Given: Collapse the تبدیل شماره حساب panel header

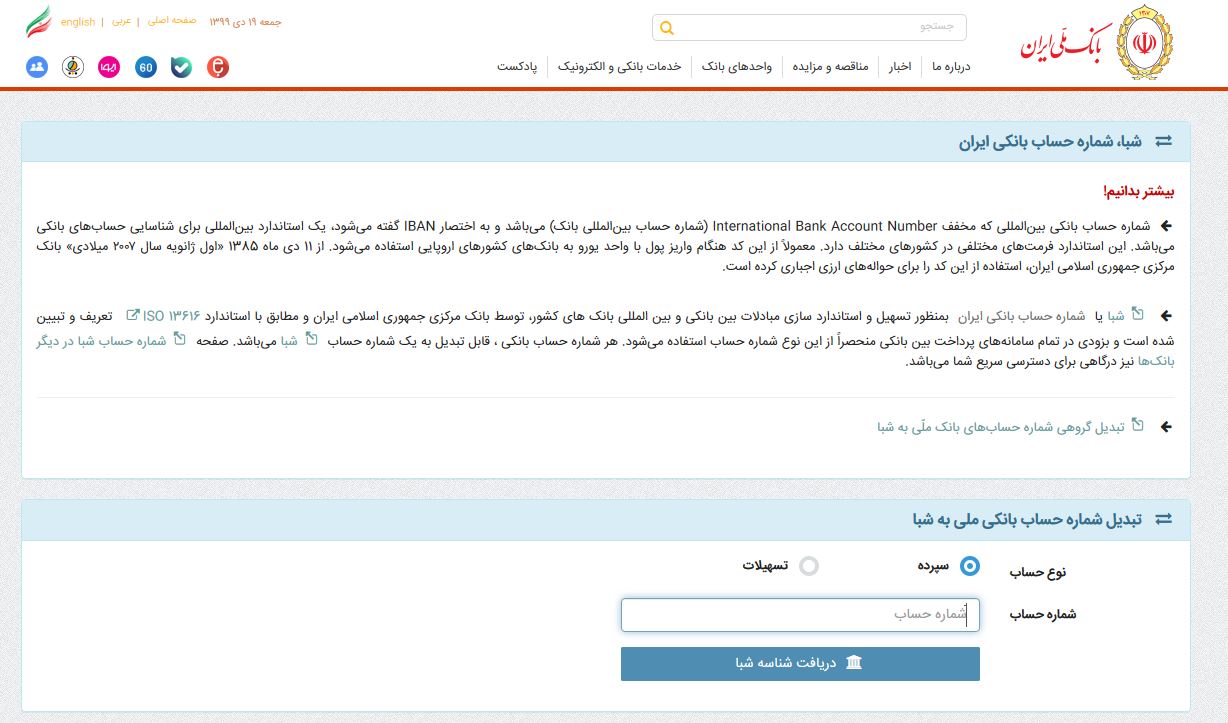Looking at the screenshot, I should pyautogui.click(x=1163, y=520).
